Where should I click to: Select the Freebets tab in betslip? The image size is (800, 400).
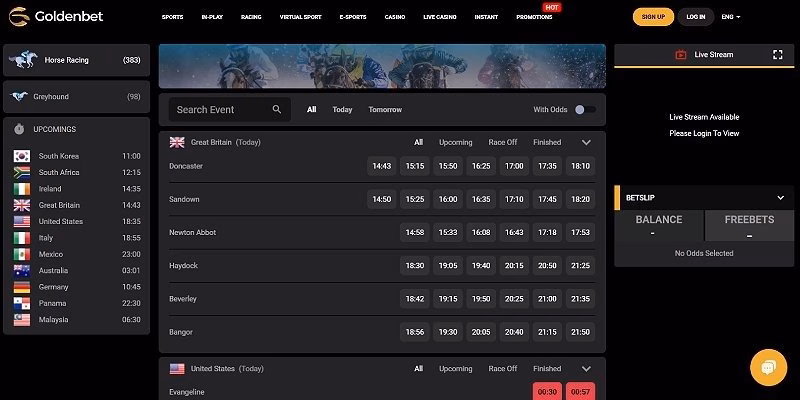pyautogui.click(x=749, y=226)
